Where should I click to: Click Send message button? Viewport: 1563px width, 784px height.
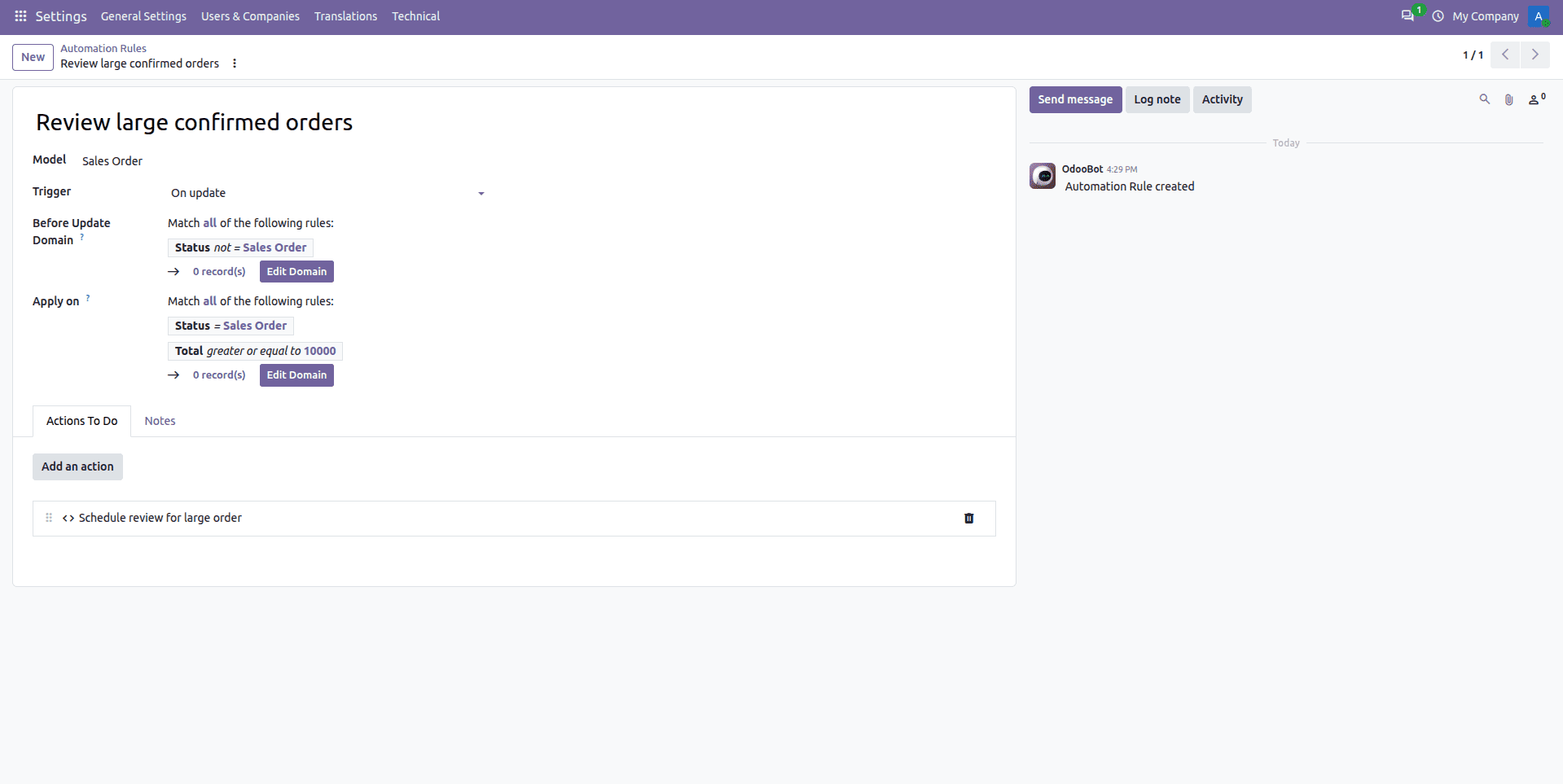click(x=1075, y=99)
